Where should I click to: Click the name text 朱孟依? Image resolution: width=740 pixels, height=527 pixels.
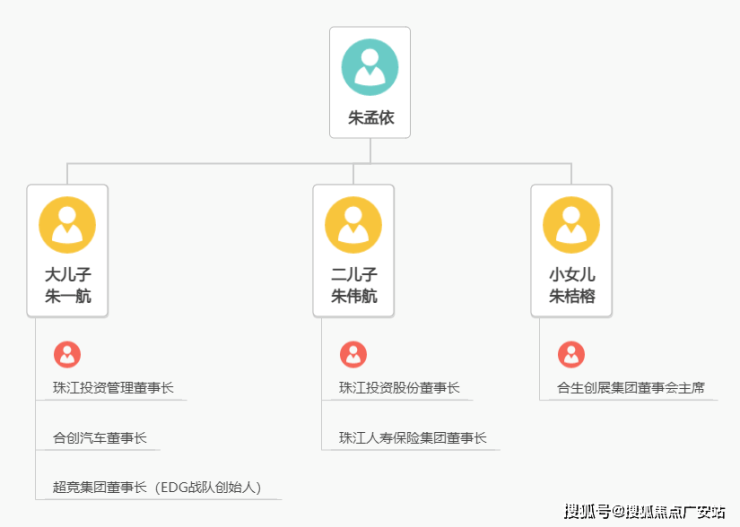[370, 117]
